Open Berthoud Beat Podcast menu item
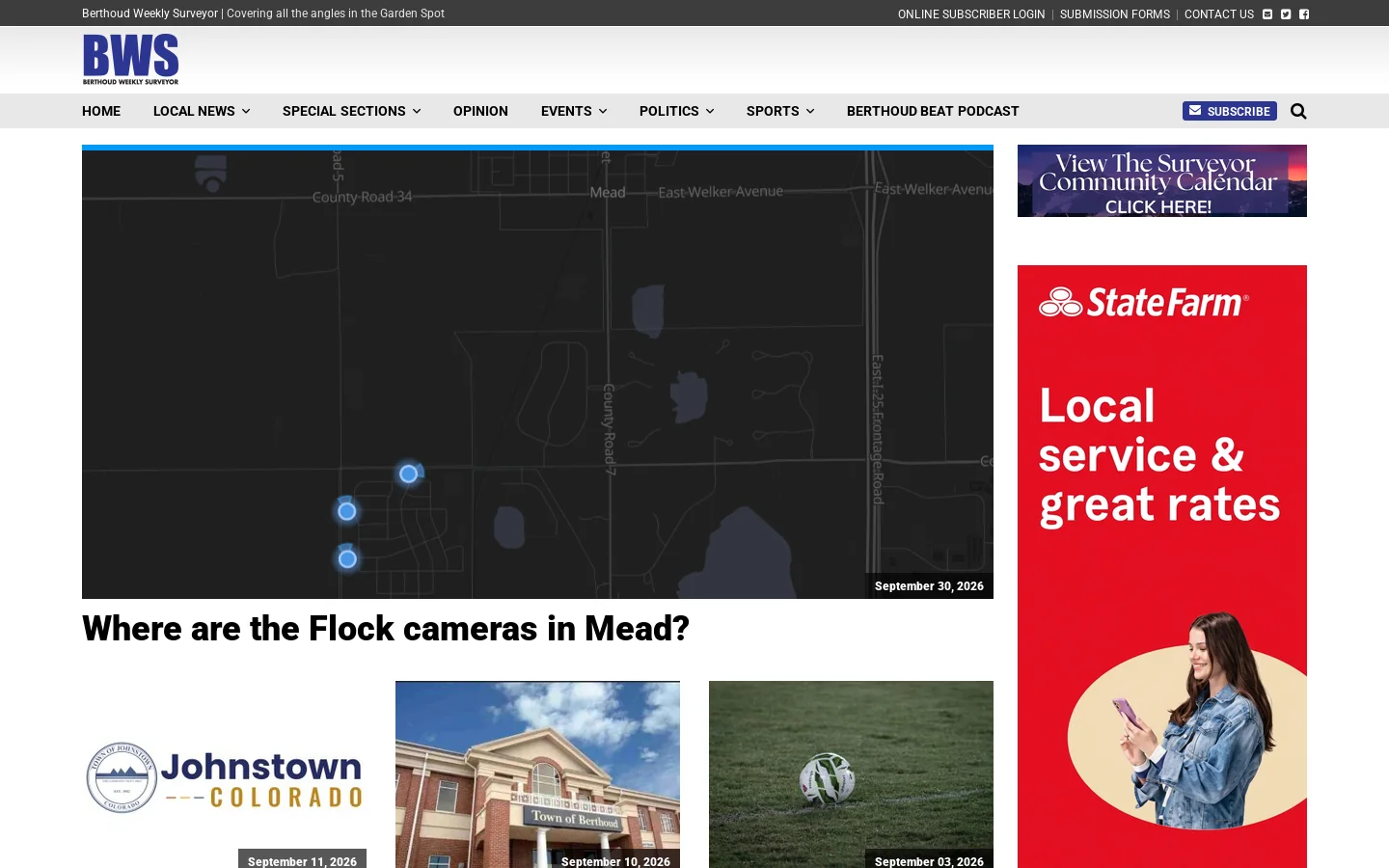1389x868 pixels. 933,111
